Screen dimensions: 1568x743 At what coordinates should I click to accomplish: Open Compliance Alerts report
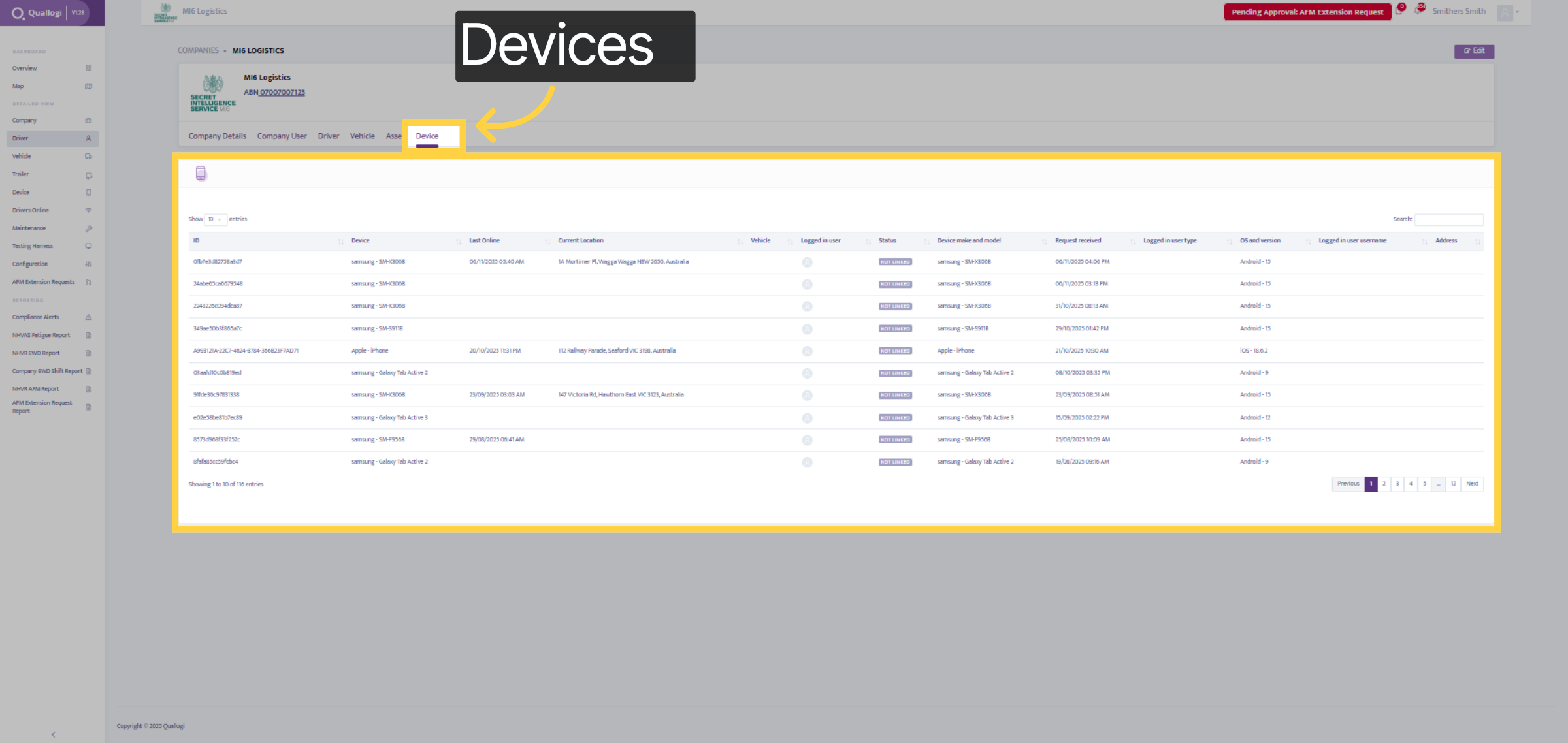52,317
